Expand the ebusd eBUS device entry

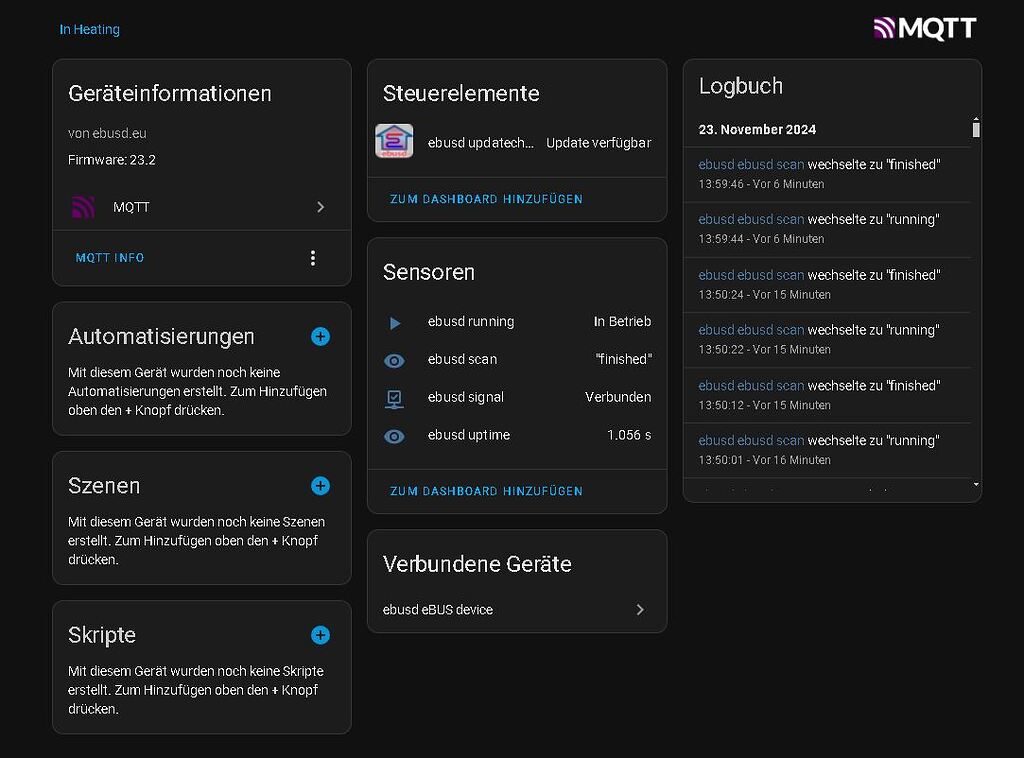tap(640, 609)
